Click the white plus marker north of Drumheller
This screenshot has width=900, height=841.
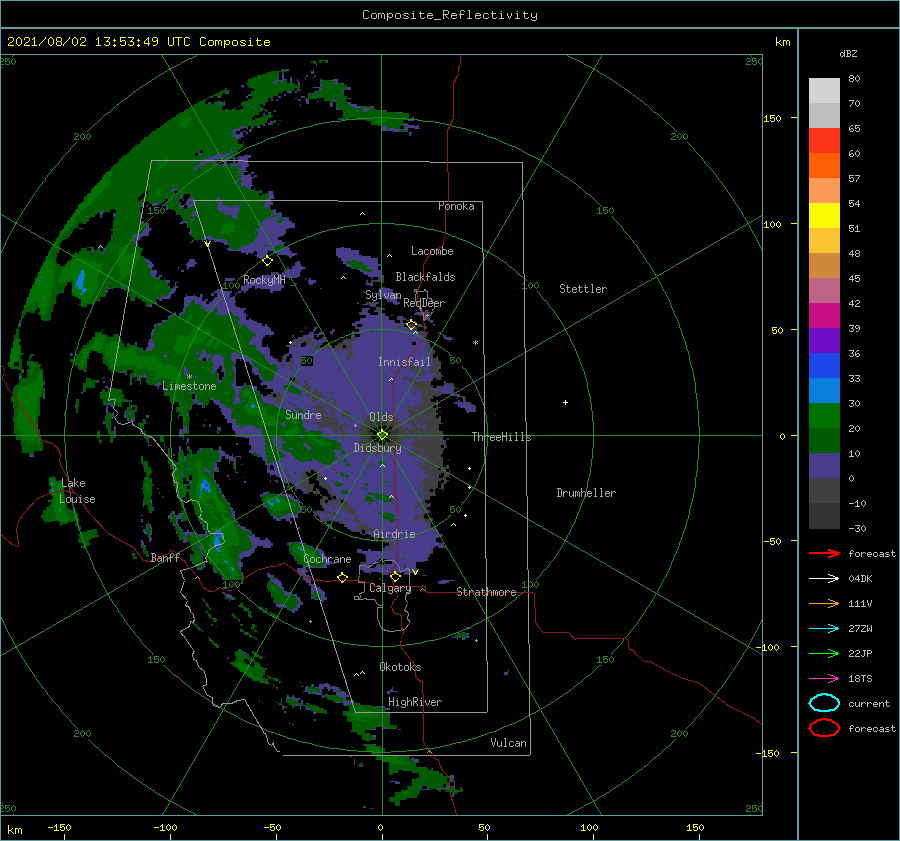pyautogui.click(x=565, y=402)
